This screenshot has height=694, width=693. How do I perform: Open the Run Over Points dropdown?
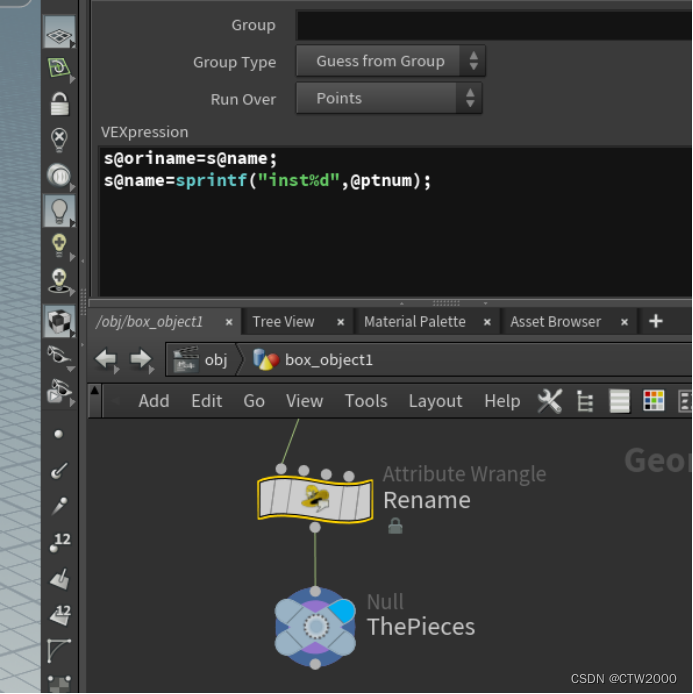point(389,98)
